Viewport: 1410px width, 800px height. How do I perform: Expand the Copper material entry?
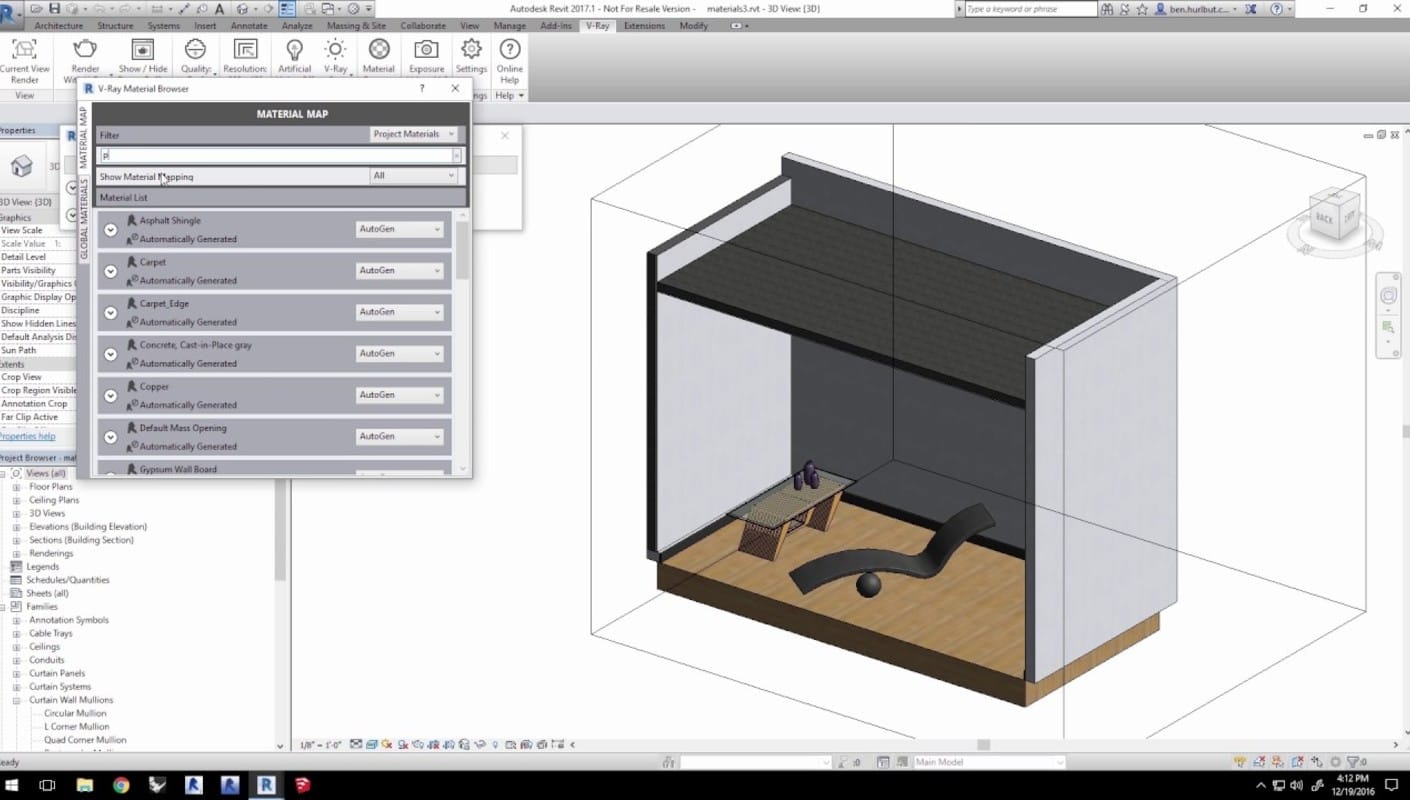111,396
